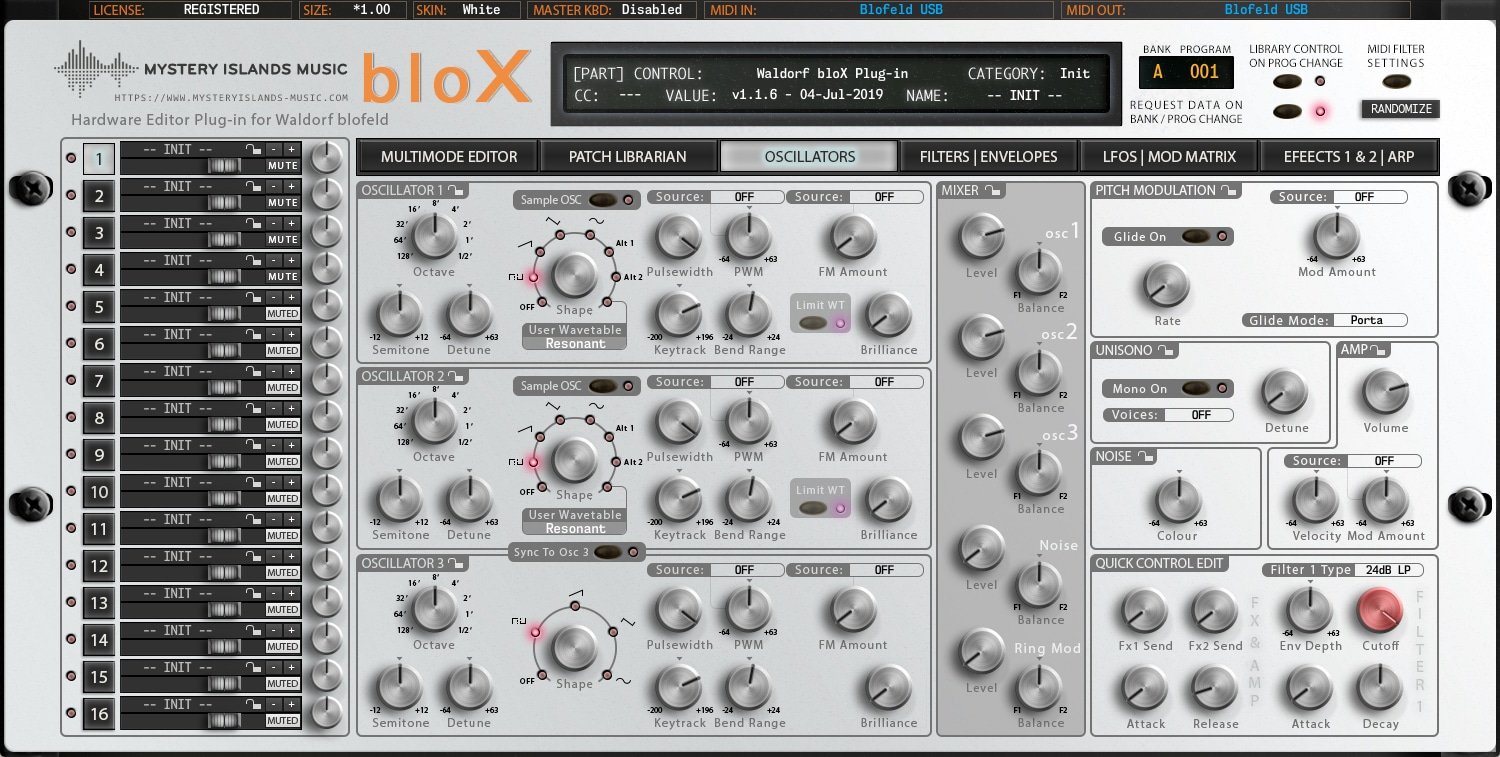
Task: Select the triangle wave shape on Oscillator 1
Action: (x=559, y=235)
